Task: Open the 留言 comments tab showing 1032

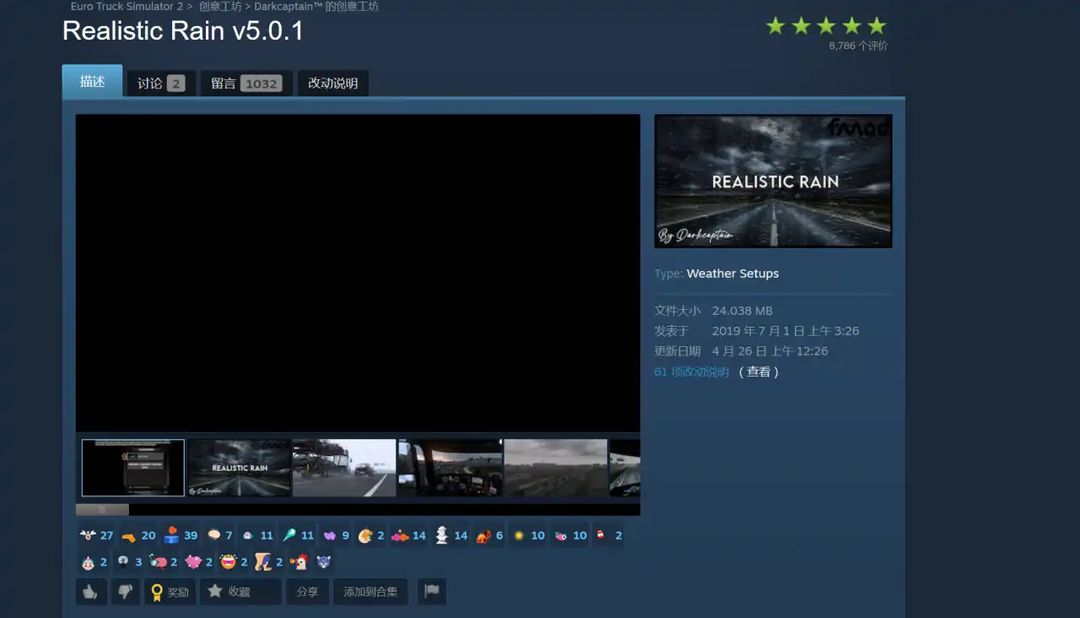Action: [246, 83]
